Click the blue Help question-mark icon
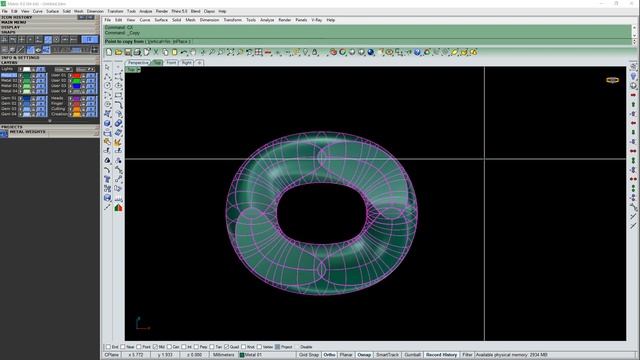Screen dimensions: 640x360 coord(417,52)
